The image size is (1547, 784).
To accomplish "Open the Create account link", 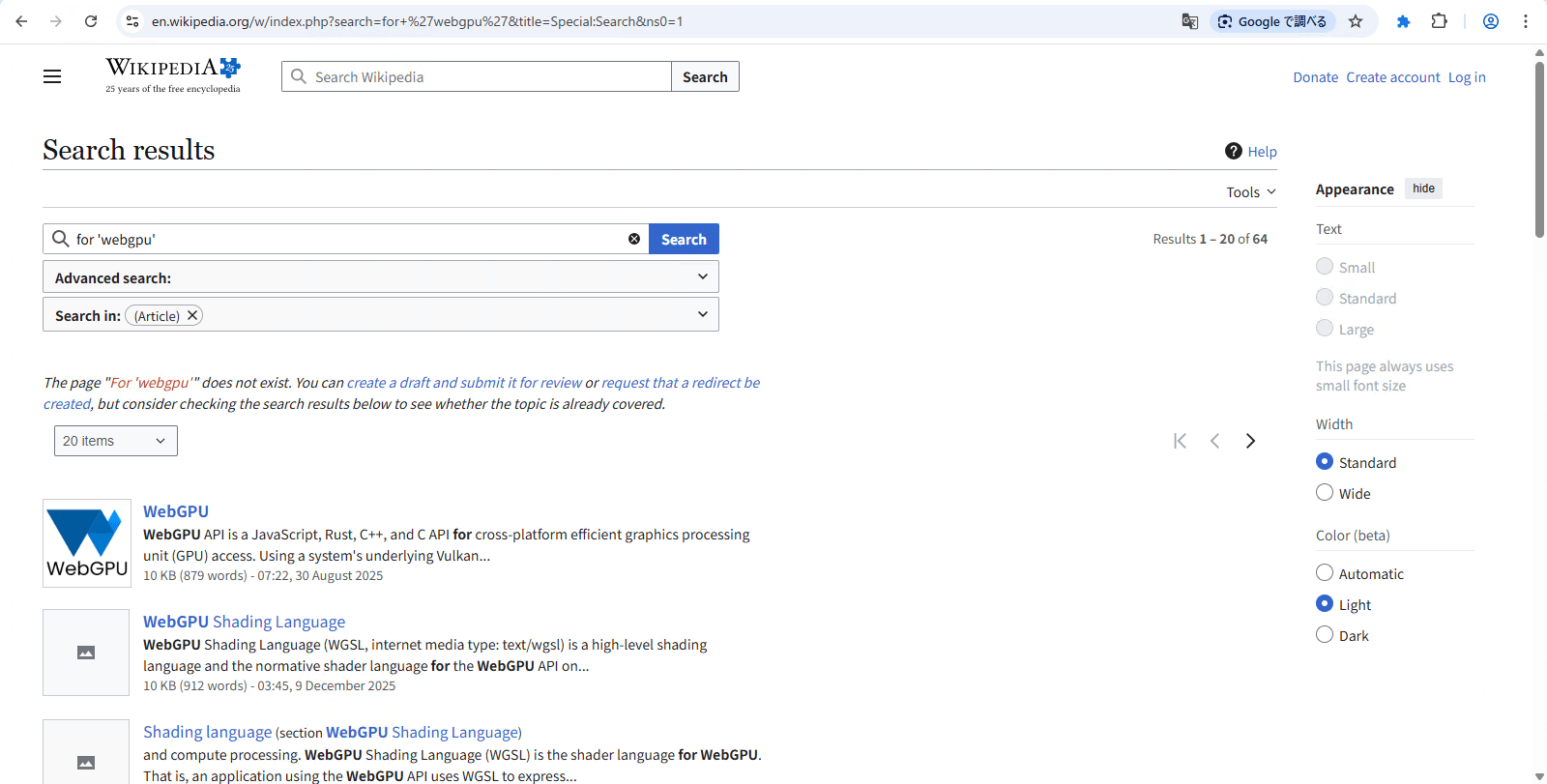I will pyautogui.click(x=1392, y=77).
